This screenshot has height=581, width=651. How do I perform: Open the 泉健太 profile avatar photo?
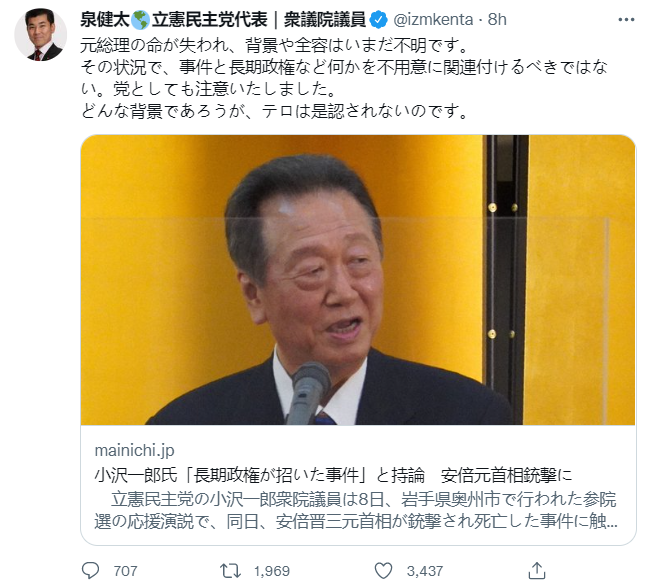41,35
